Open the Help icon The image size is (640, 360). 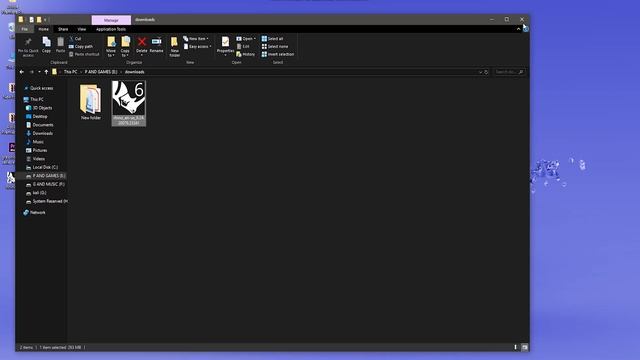(526, 29)
